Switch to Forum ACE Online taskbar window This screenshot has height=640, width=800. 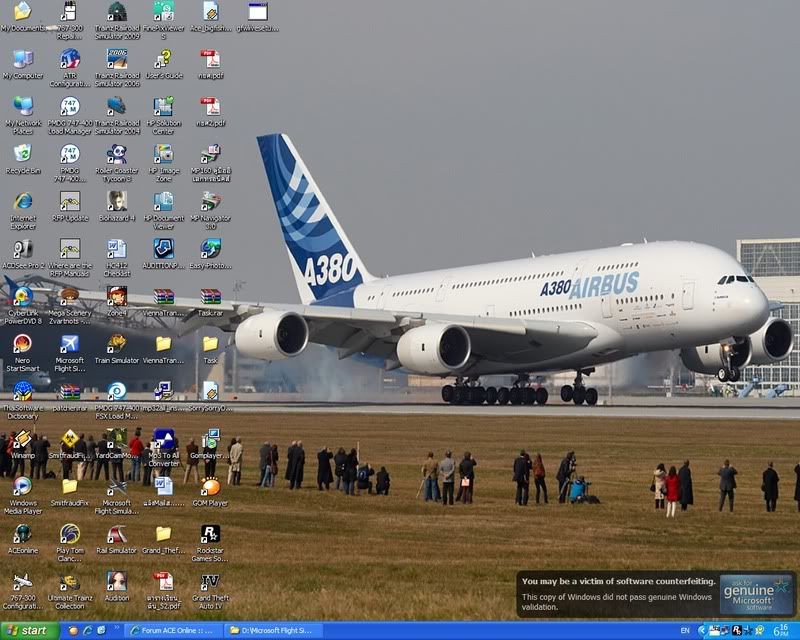[x=173, y=631]
